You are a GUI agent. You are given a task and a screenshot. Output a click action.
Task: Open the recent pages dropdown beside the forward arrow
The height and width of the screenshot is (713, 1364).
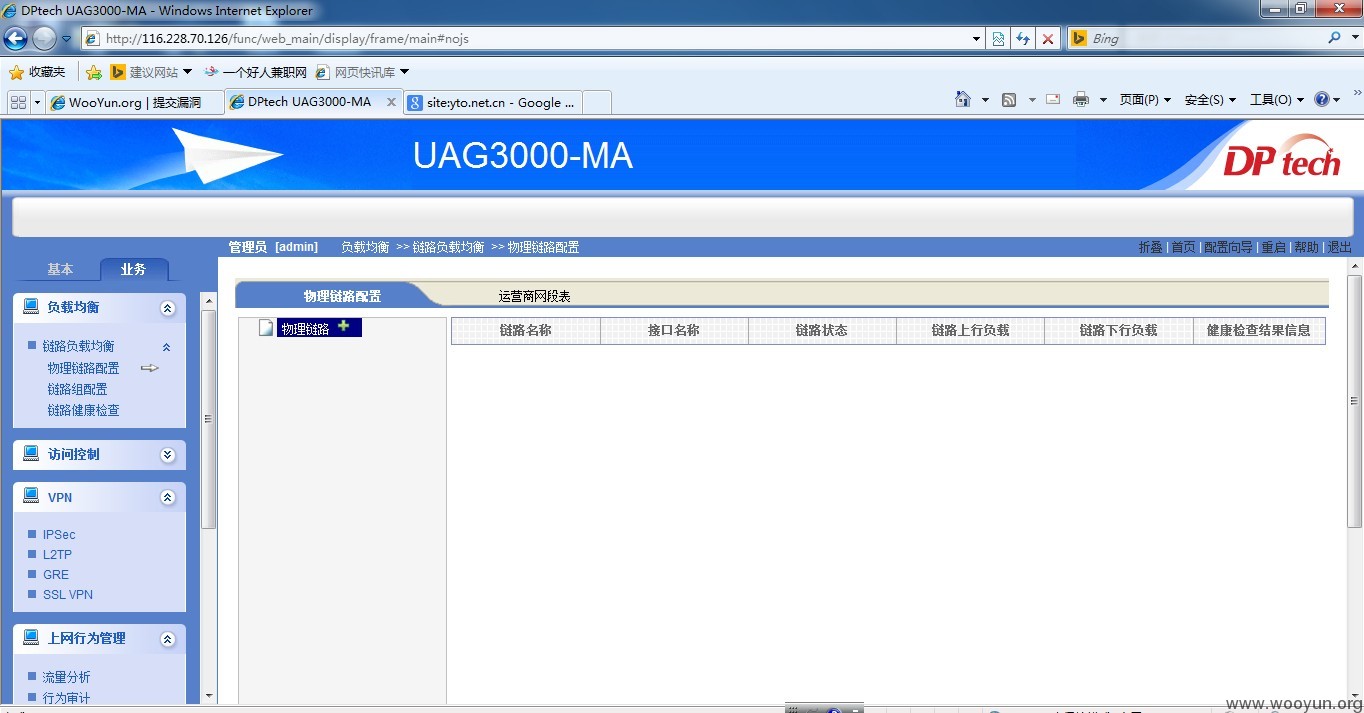click(x=67, y=39)
